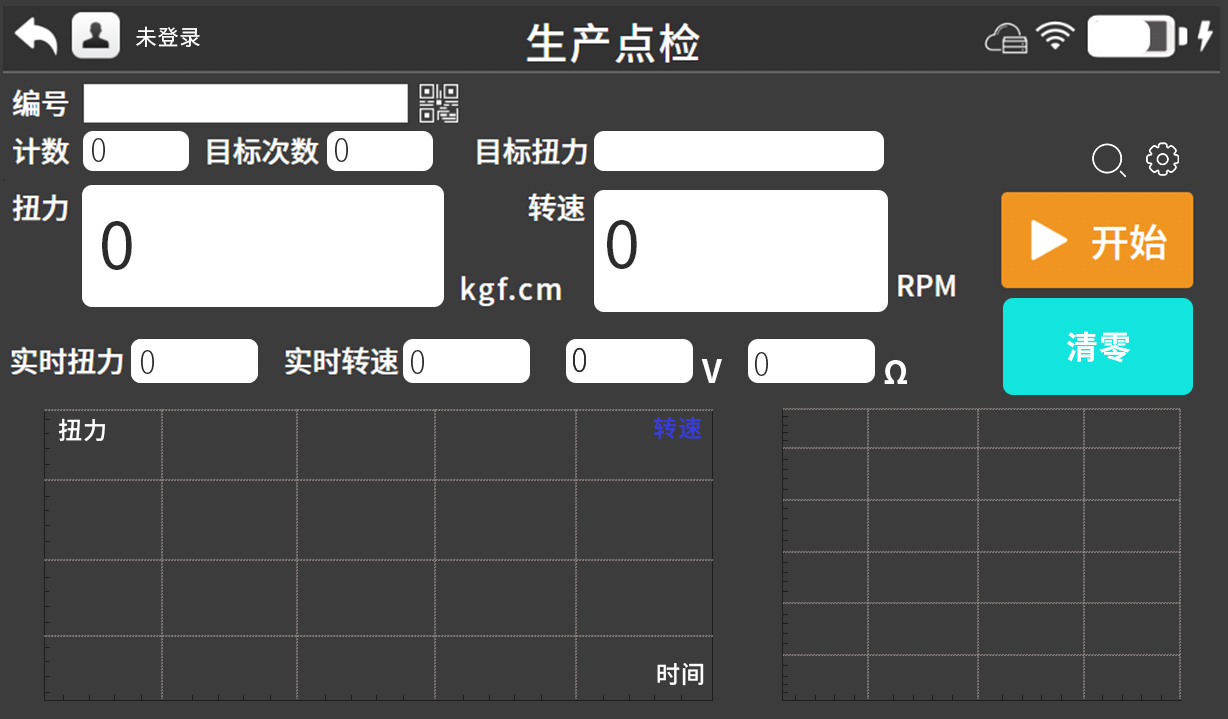1228x719 pixels.
Task: Select the 计数 count field
Action: point(136,151)
